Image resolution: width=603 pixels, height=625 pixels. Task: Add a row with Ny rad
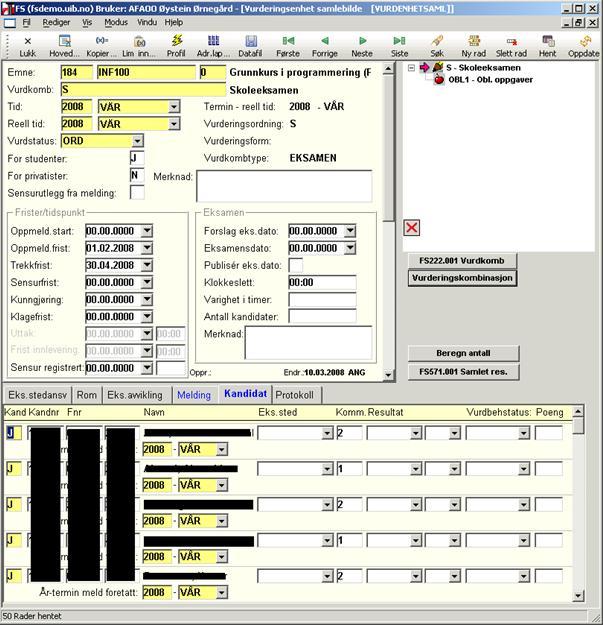click(474, 41)
